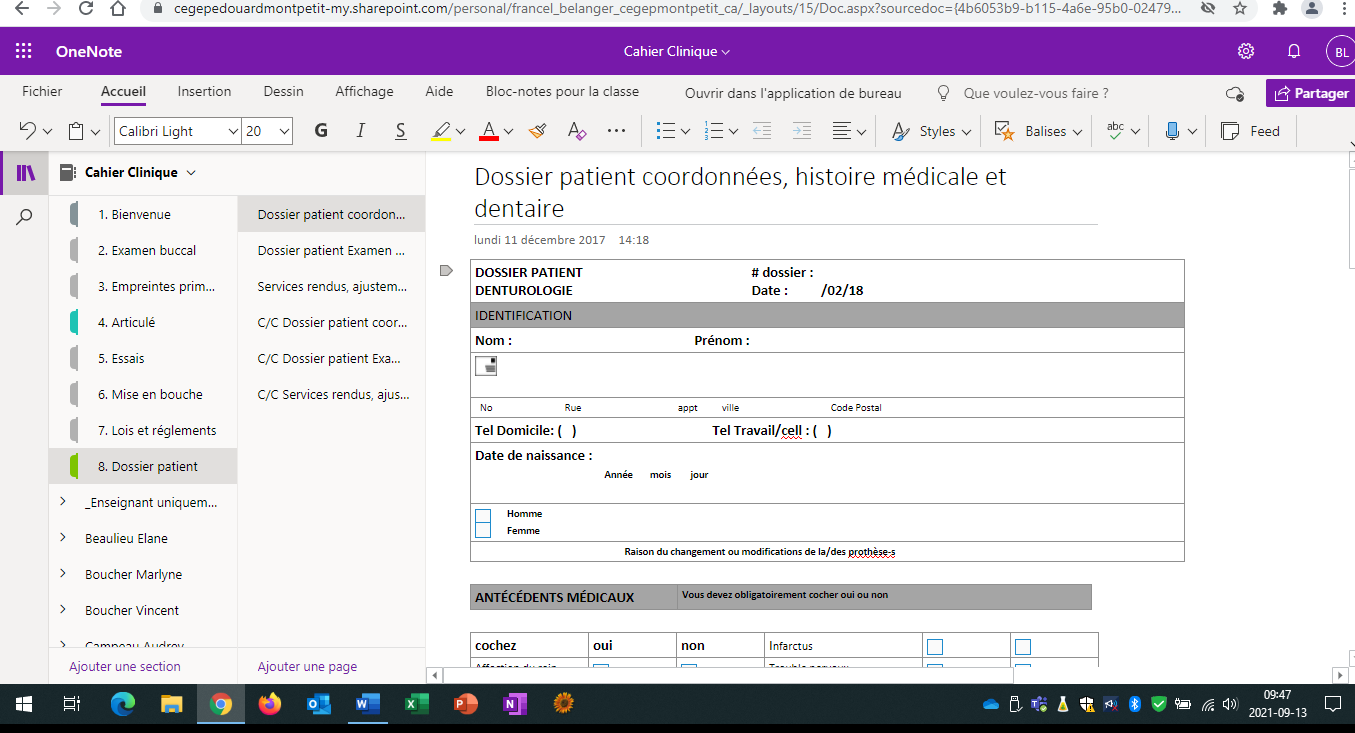Insert a bulleted list
1355x733 pixels.
pos(665,131)
